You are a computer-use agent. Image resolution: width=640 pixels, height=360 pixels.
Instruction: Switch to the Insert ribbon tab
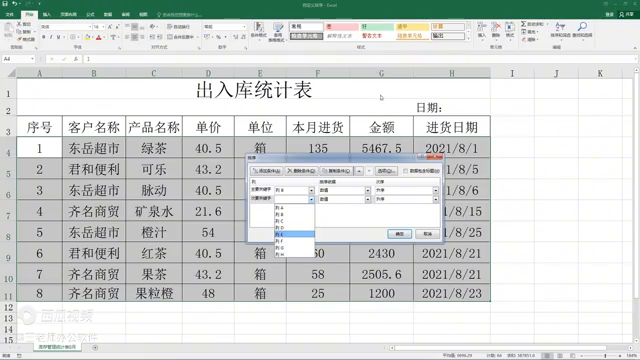coord(47,14)
